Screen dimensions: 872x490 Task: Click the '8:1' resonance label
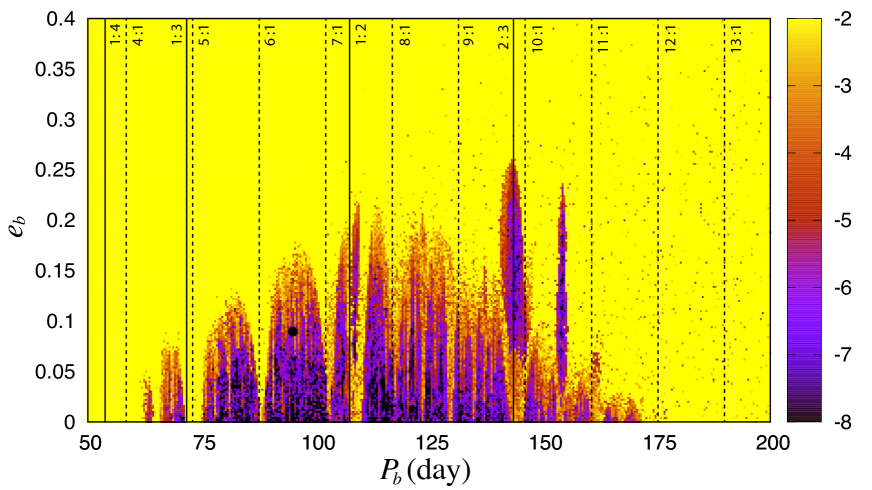pos(405,34)
